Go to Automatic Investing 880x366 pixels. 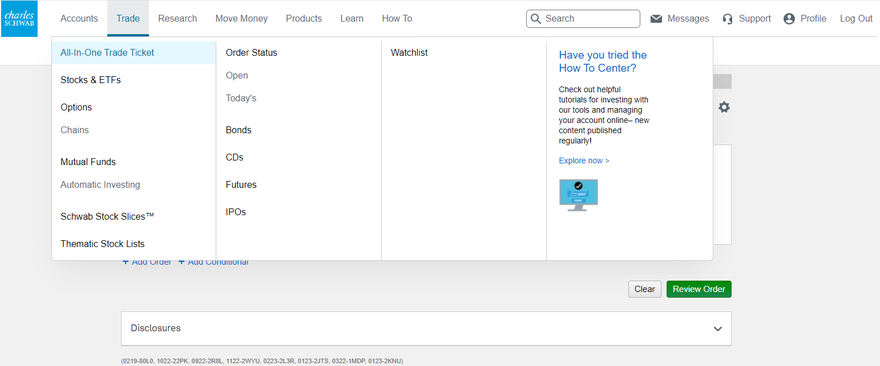100,184
